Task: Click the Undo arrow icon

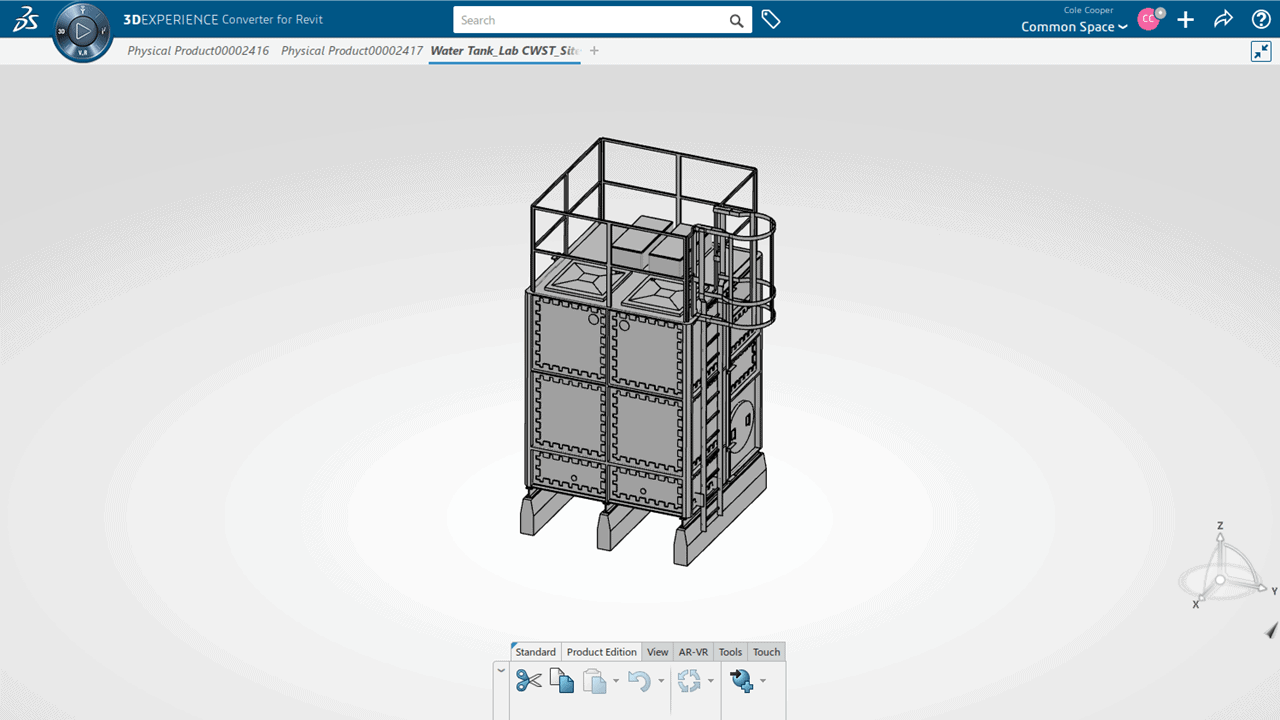Action: 639,681
